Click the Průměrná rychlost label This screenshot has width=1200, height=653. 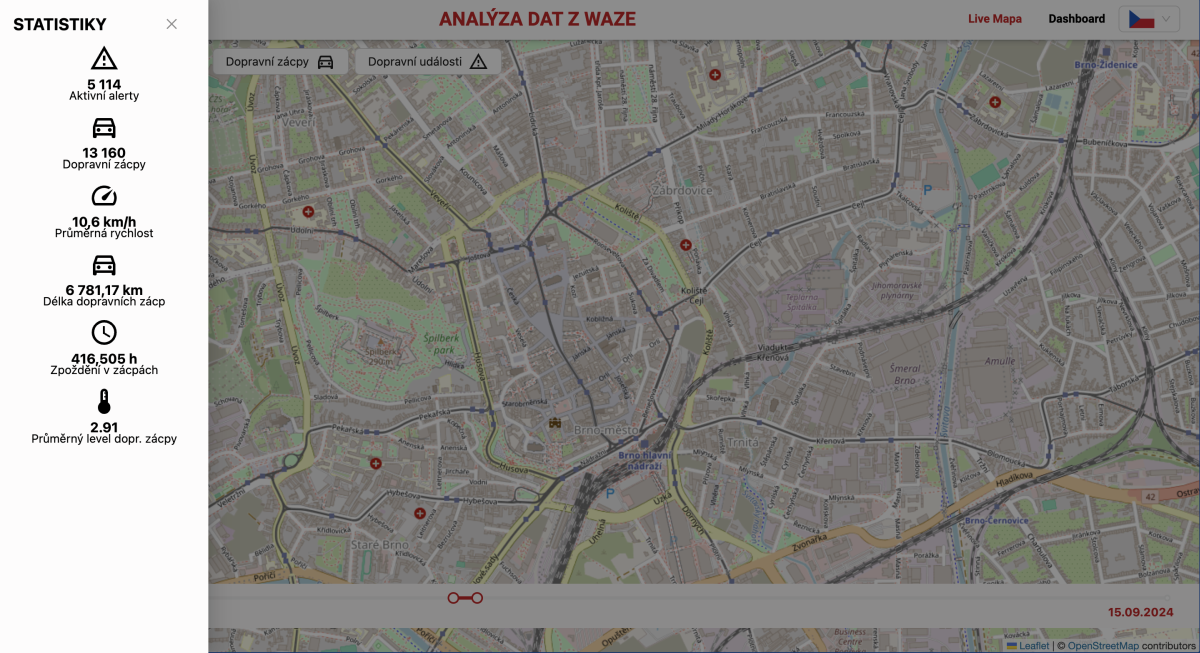pyautogui.click(x=104, y=233)
